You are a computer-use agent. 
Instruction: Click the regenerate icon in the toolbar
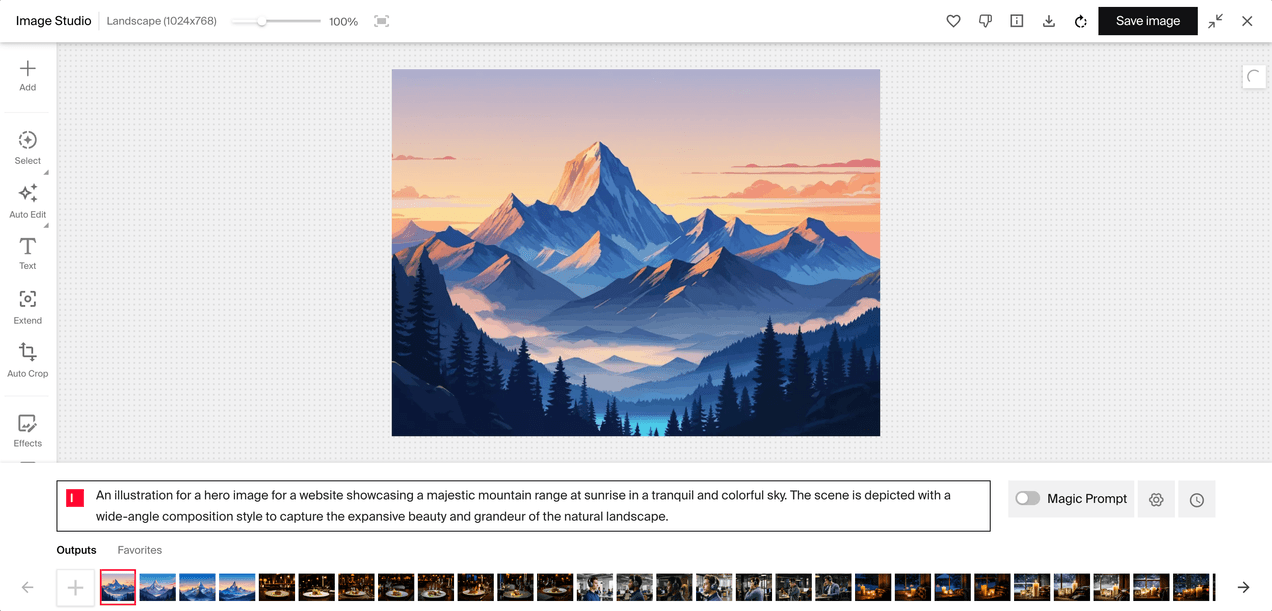click(1081, 20)
